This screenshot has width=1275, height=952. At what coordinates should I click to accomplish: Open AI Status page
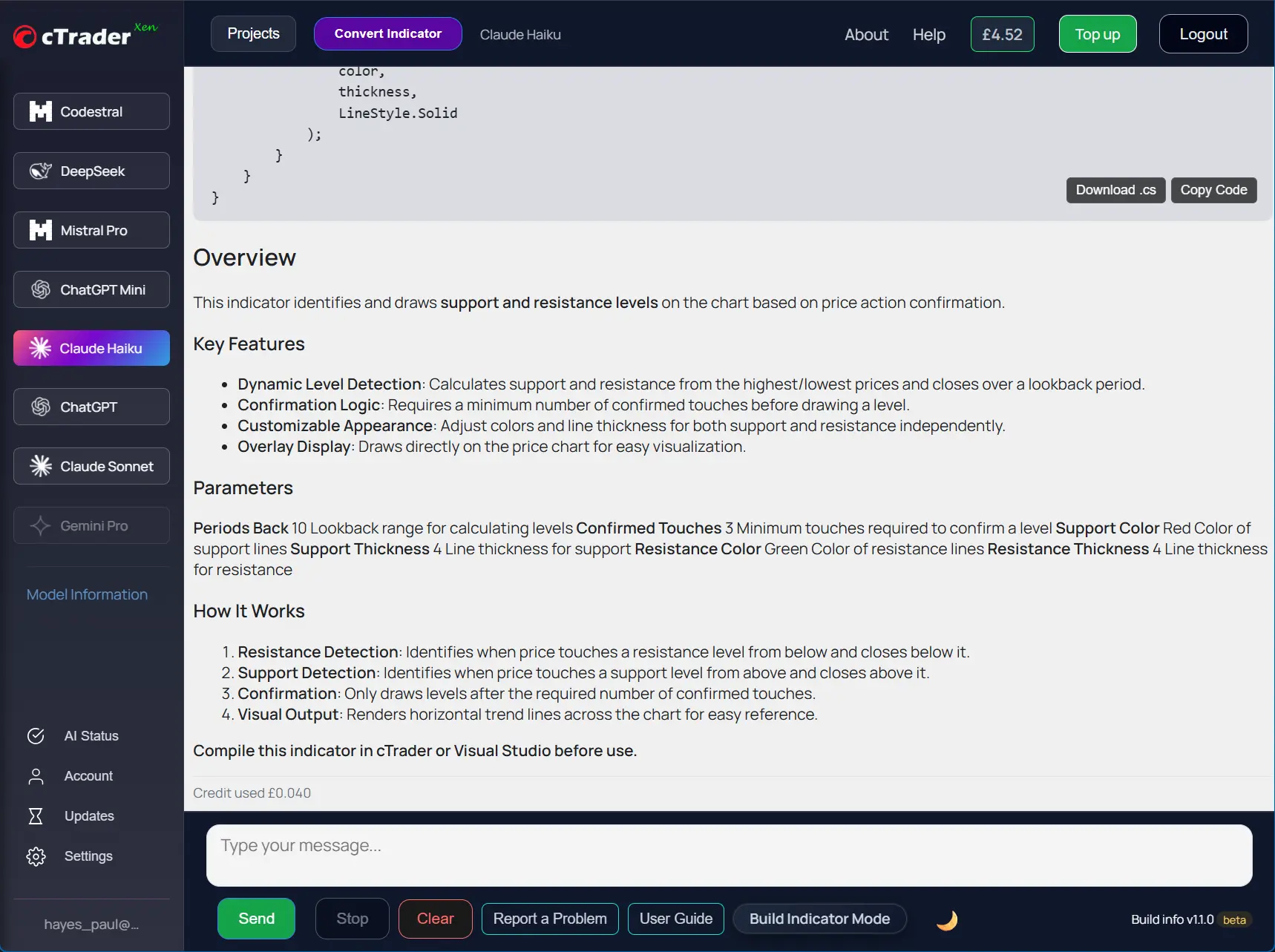91,736
